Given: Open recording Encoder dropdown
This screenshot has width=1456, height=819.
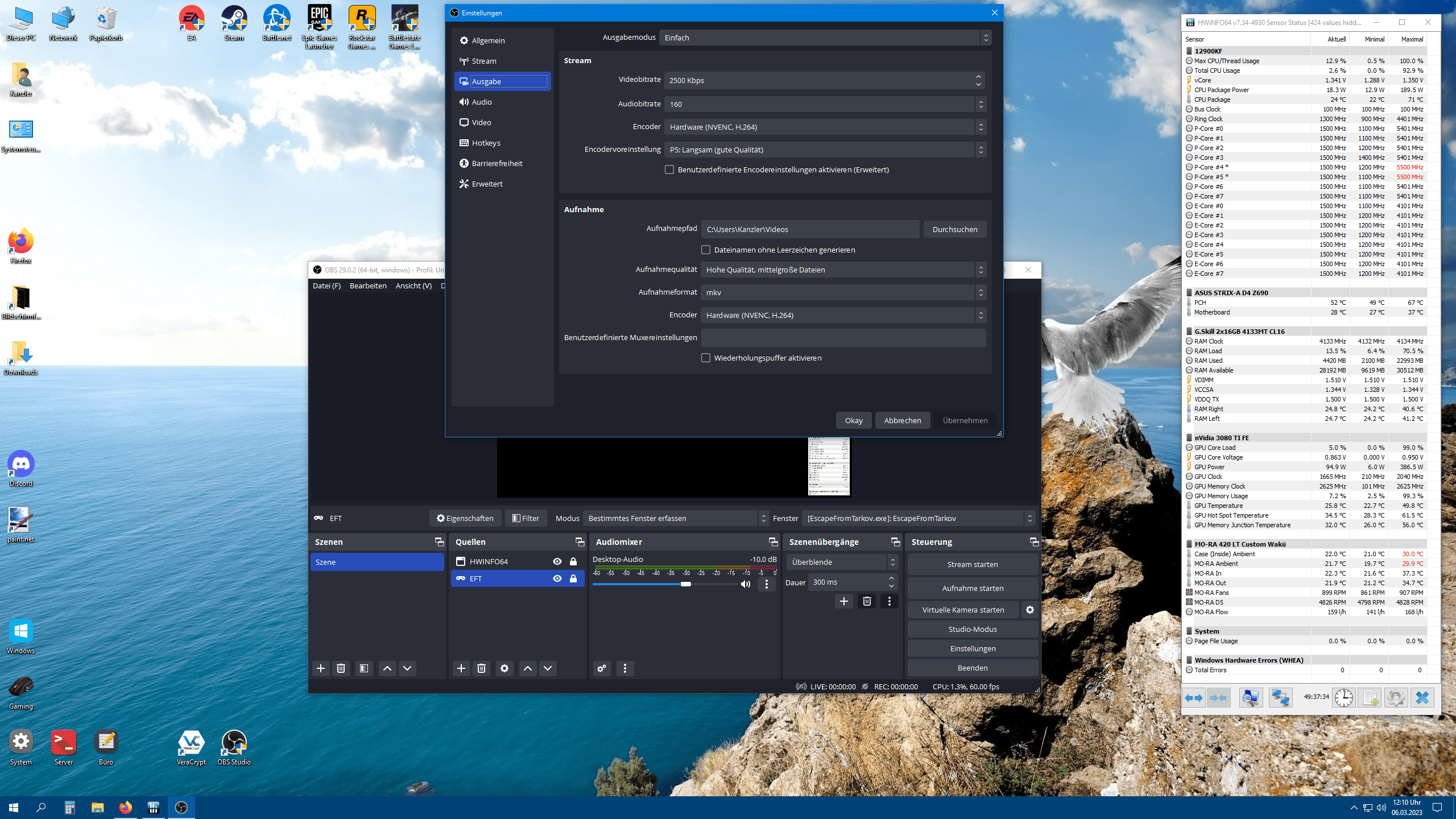Looking at the screenshot, I should (x=843, y=315).
